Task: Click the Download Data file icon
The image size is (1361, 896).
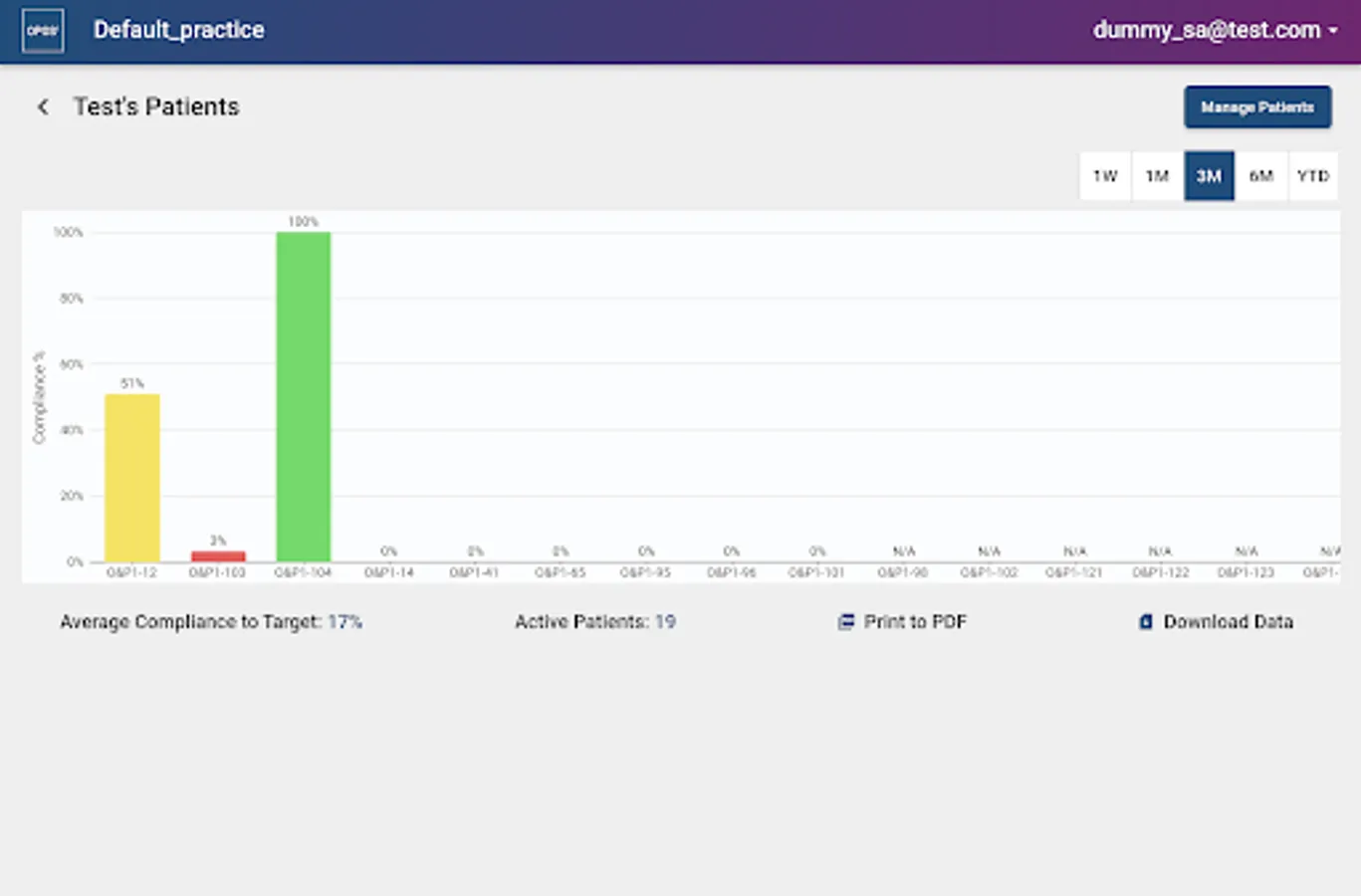Action: click(x=1145, y=621)
